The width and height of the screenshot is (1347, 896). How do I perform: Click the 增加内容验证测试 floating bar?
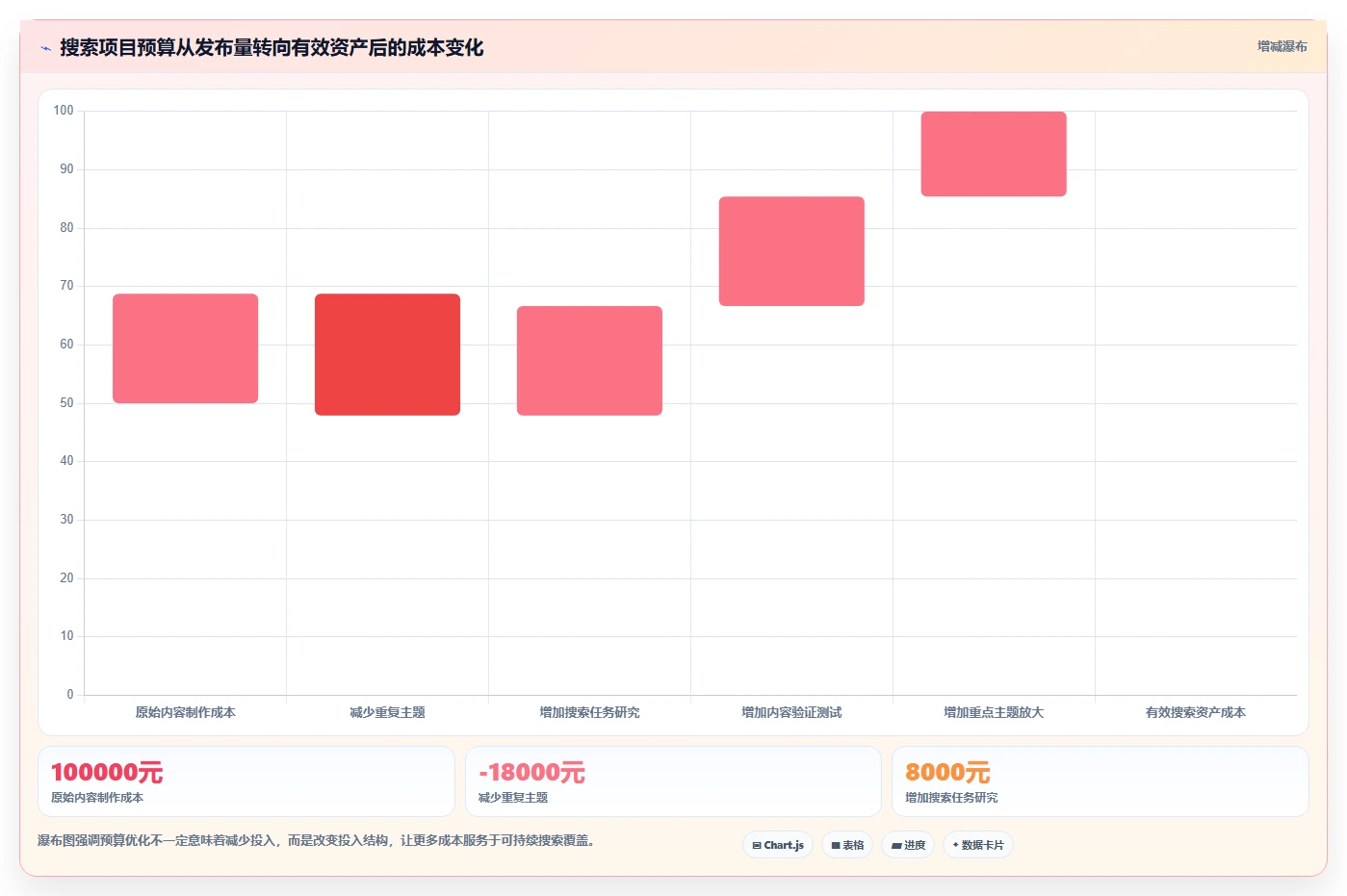pyautogui.click(x=791, y=251)
